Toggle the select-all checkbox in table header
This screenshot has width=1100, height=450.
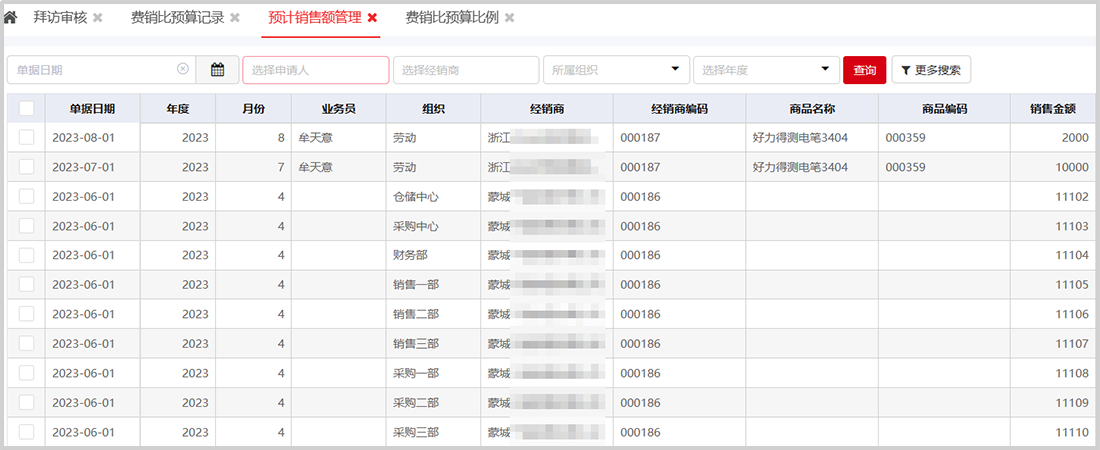click(26, 109)
